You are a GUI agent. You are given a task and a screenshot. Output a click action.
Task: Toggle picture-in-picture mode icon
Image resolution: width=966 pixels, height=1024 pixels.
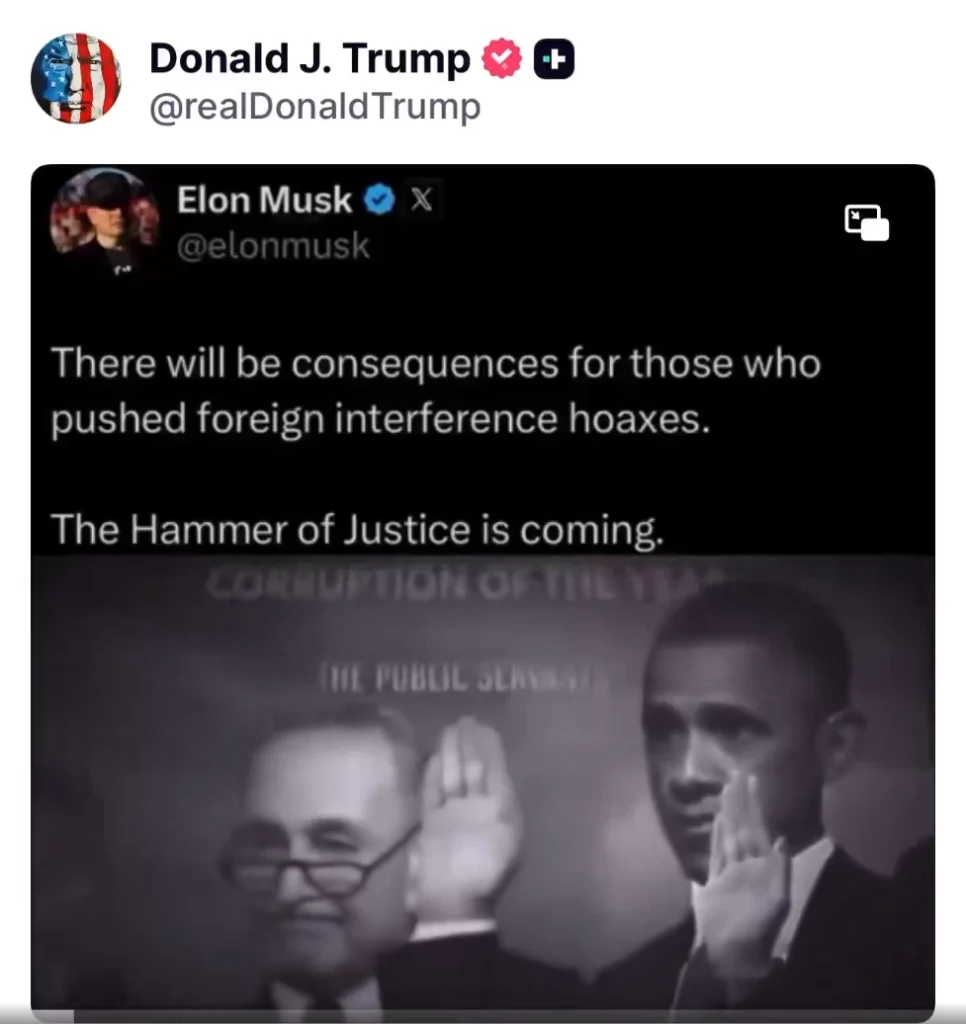tap(866, 223)
